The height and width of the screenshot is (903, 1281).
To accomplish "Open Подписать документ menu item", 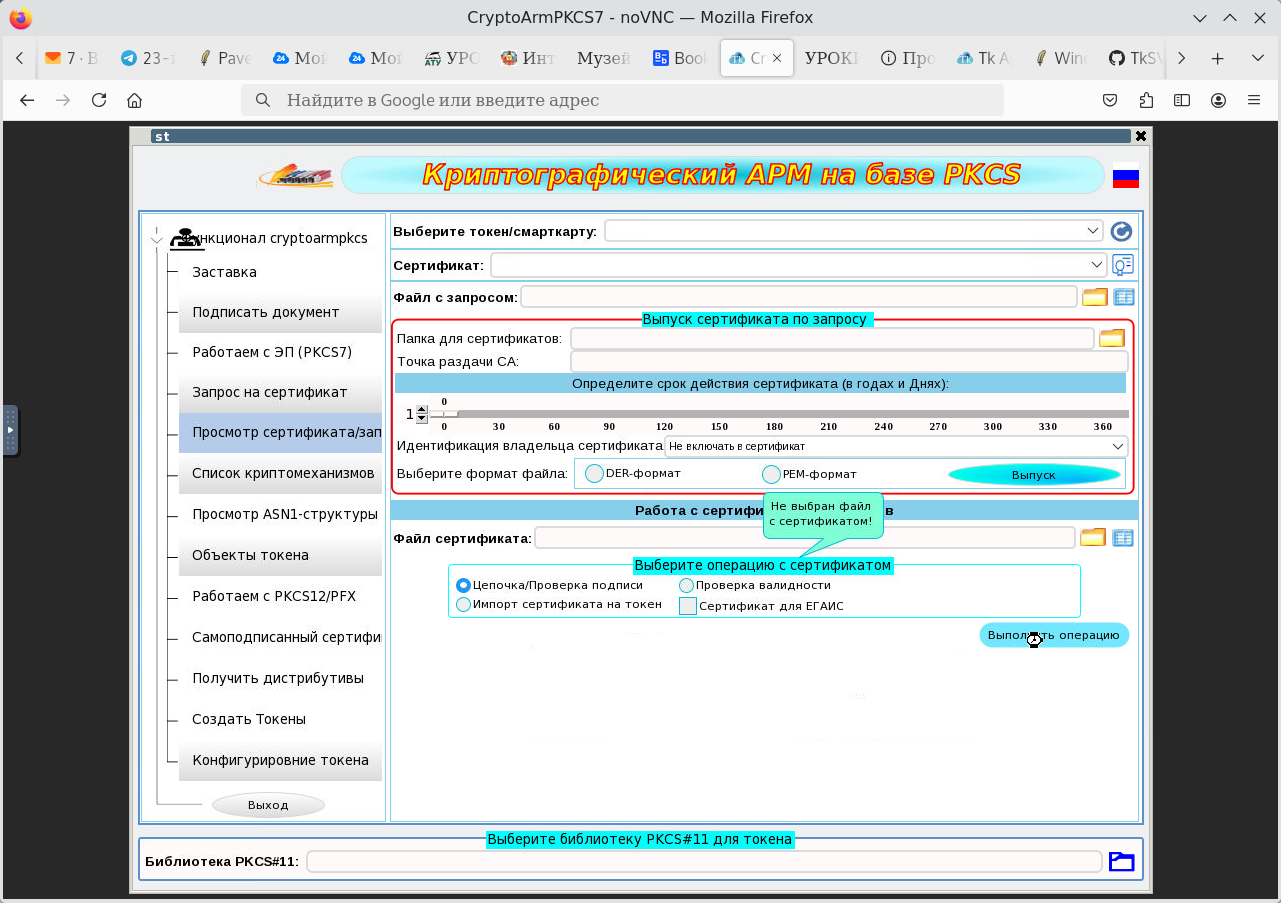I will tap(266, 312).
